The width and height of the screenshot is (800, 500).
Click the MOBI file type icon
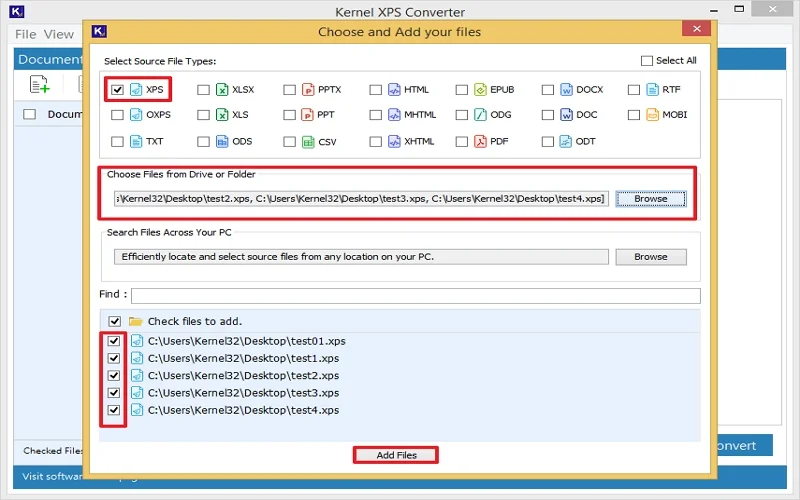pyautogui.click(x=653, y=115)
